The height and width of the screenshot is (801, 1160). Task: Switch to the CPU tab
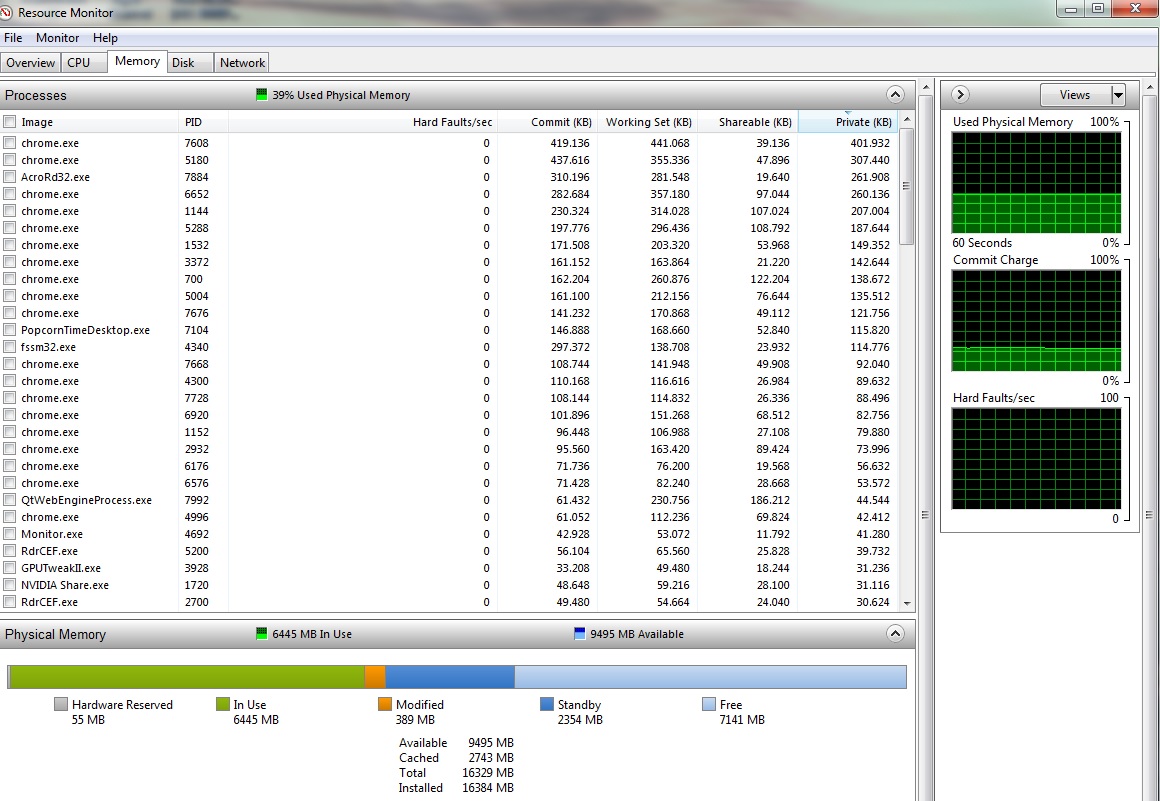78,62
